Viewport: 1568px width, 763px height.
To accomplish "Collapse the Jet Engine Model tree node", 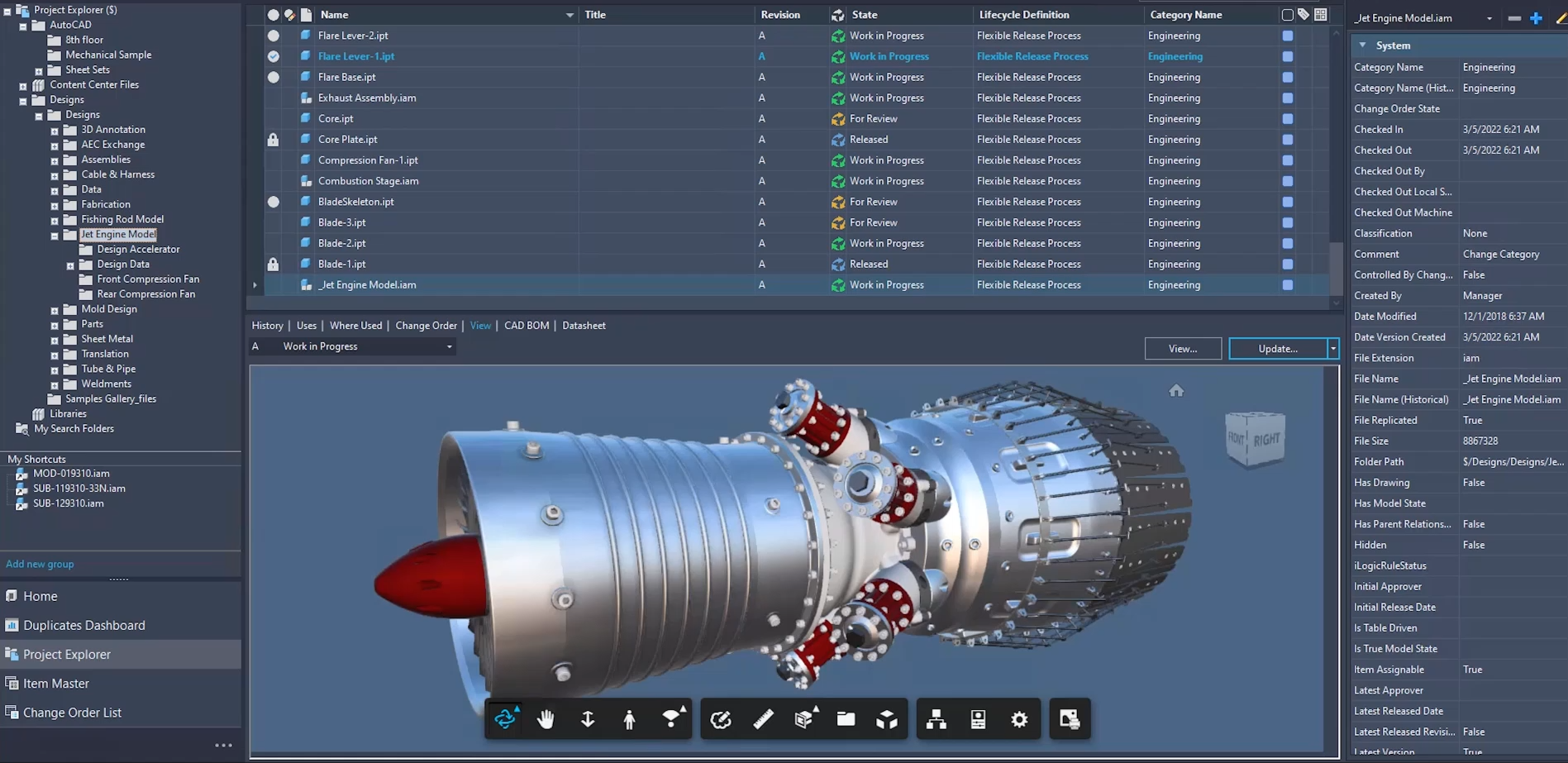I will coord(55,236).
